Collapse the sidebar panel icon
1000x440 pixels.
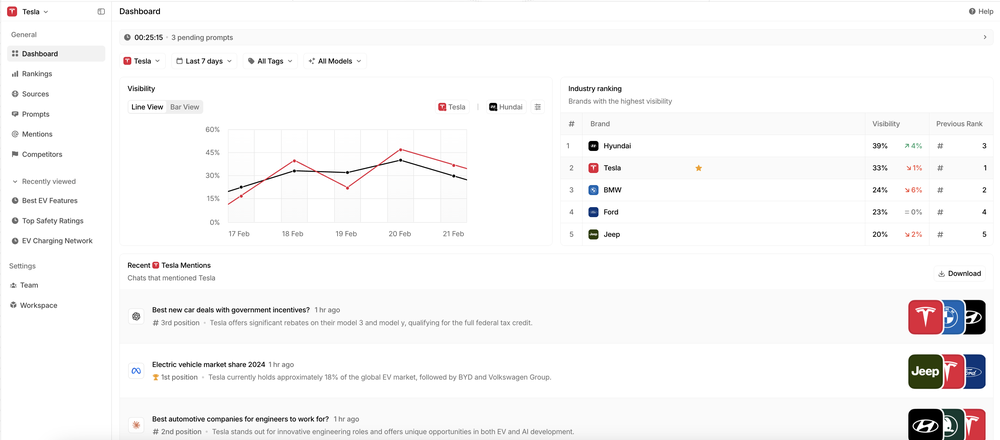[101, 11]
